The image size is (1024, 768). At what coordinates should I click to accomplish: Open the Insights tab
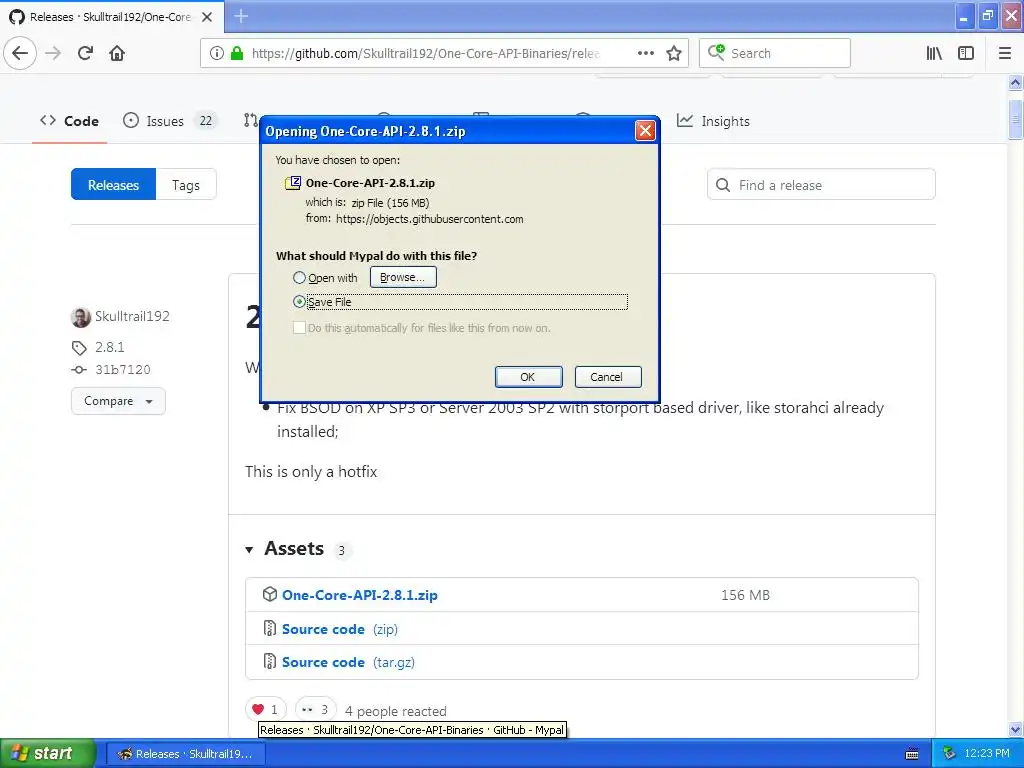[x=713, y=121]
